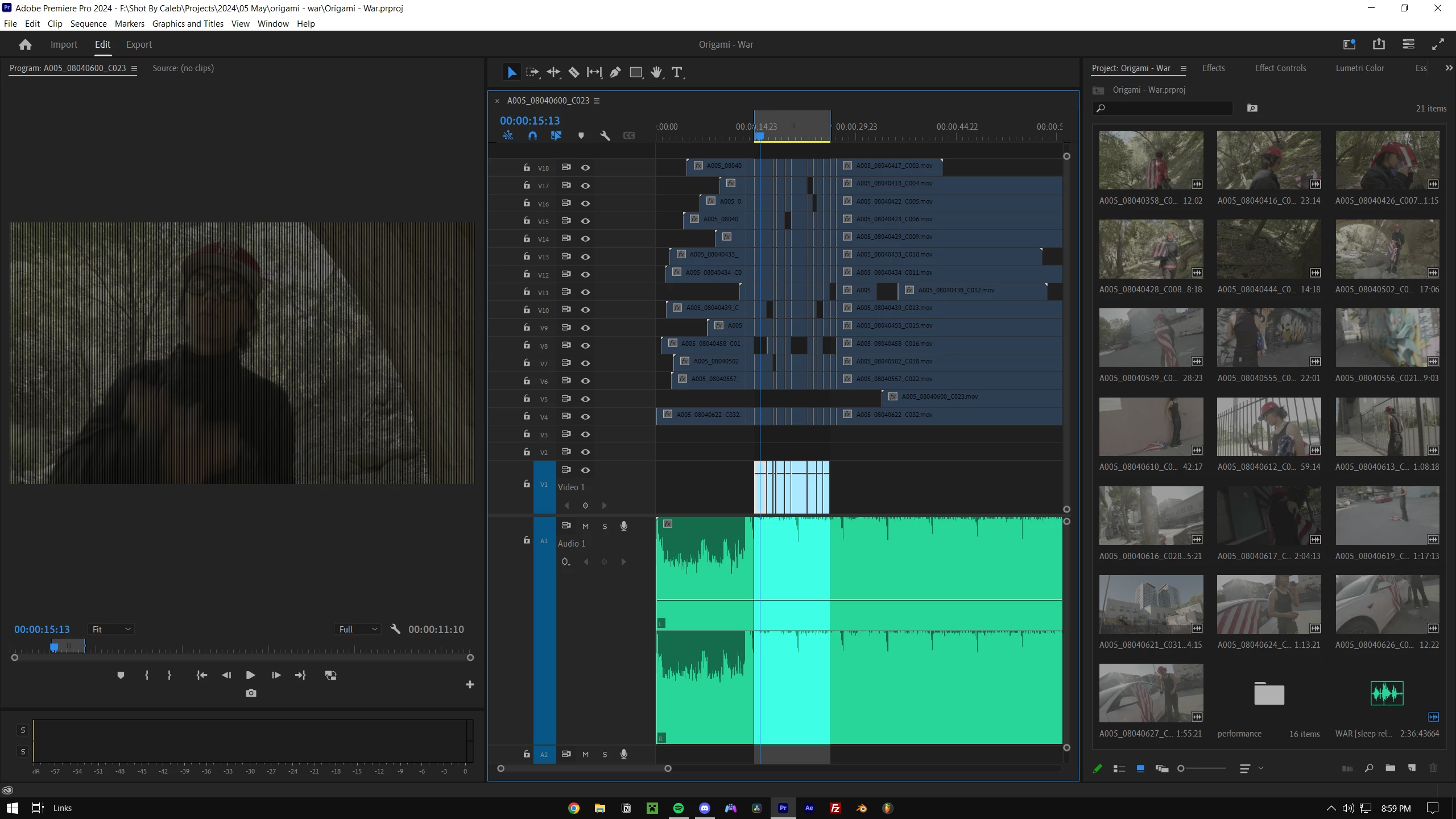This screenshot has width=1456, height=819.
Task: Select the Pen tool
Action: (x=615, y=72)
